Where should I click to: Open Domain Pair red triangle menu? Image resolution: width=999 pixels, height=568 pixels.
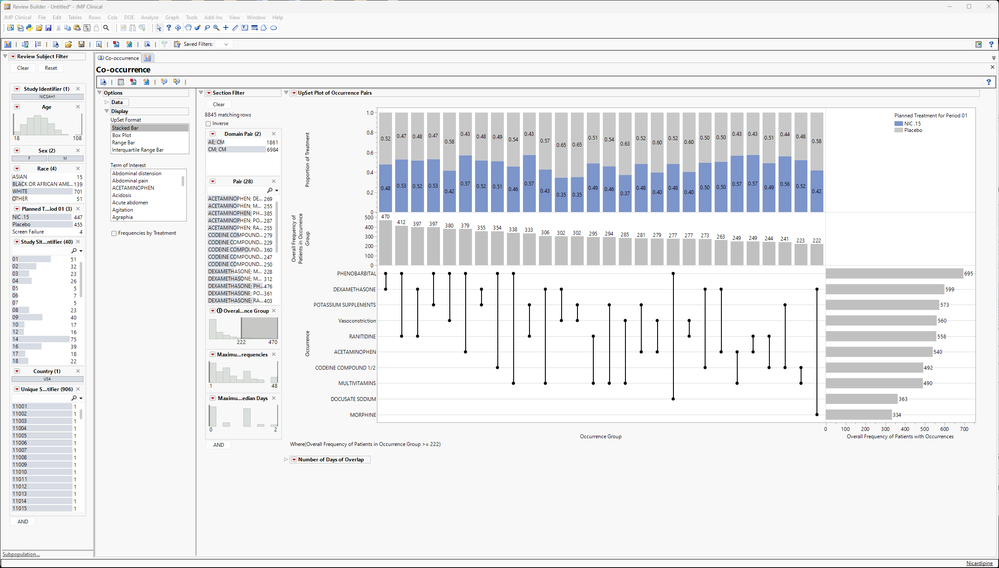213,134
